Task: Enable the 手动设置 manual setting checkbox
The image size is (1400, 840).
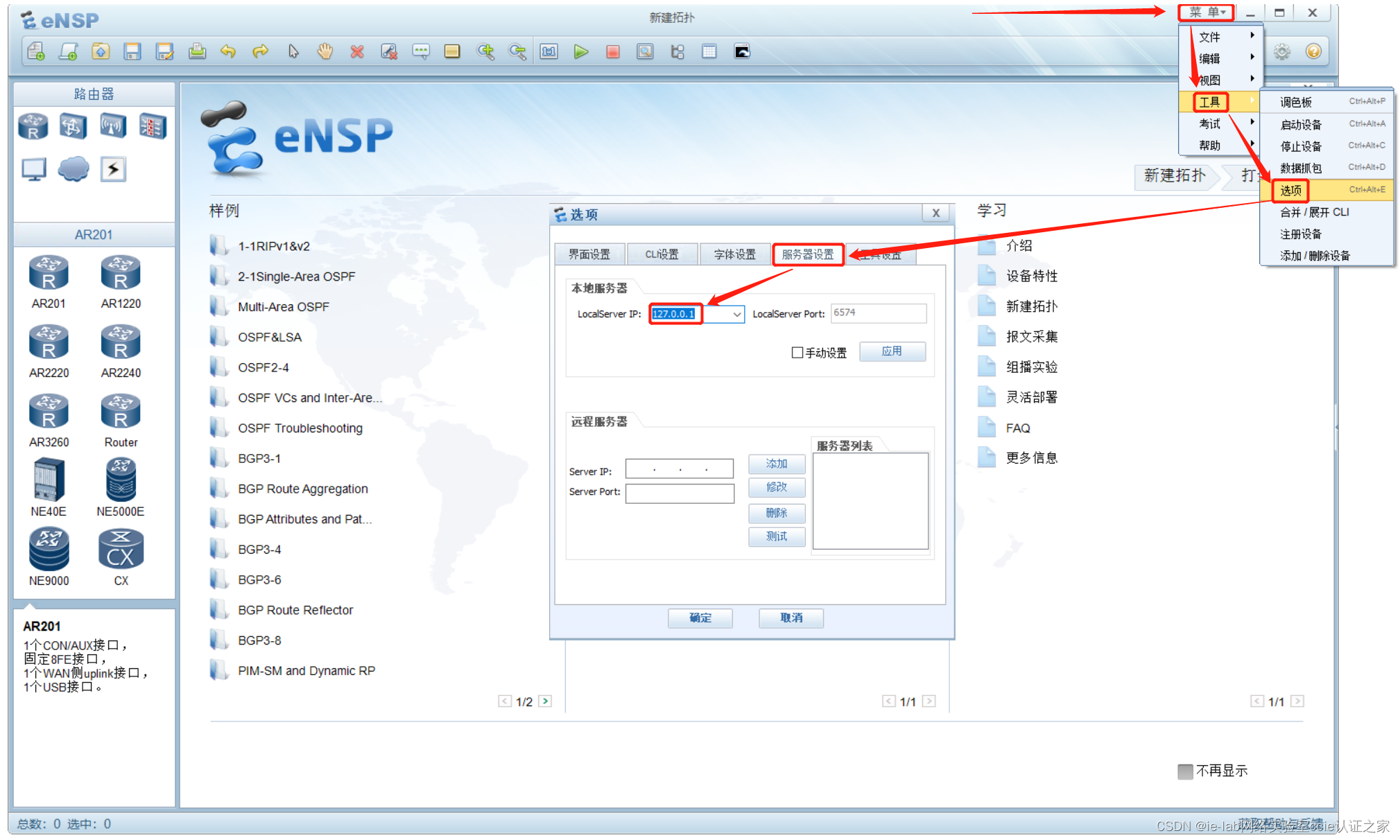Action: (797, 353)
